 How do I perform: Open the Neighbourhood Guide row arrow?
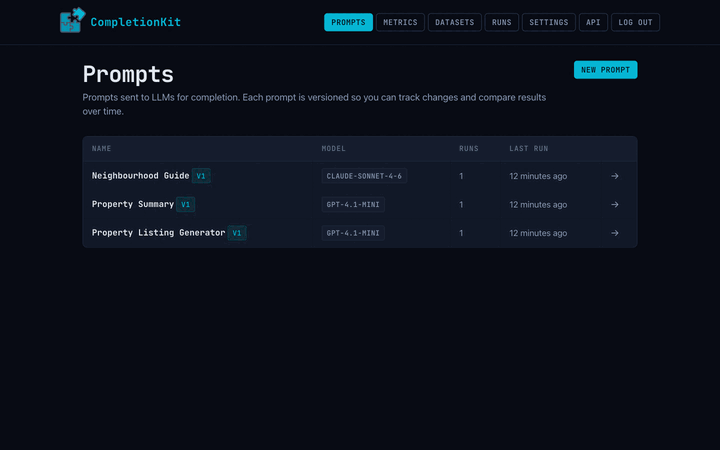tap(614, 176)
